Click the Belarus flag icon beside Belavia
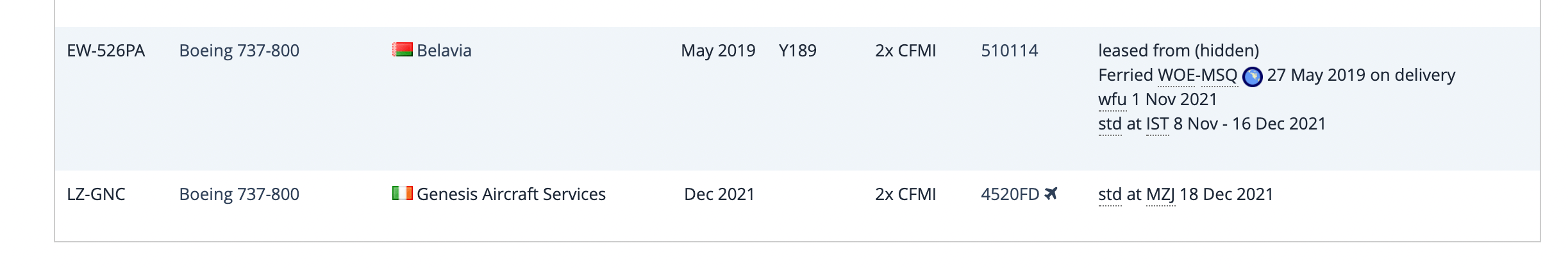 pyautogui.click(x=402, y=50)
